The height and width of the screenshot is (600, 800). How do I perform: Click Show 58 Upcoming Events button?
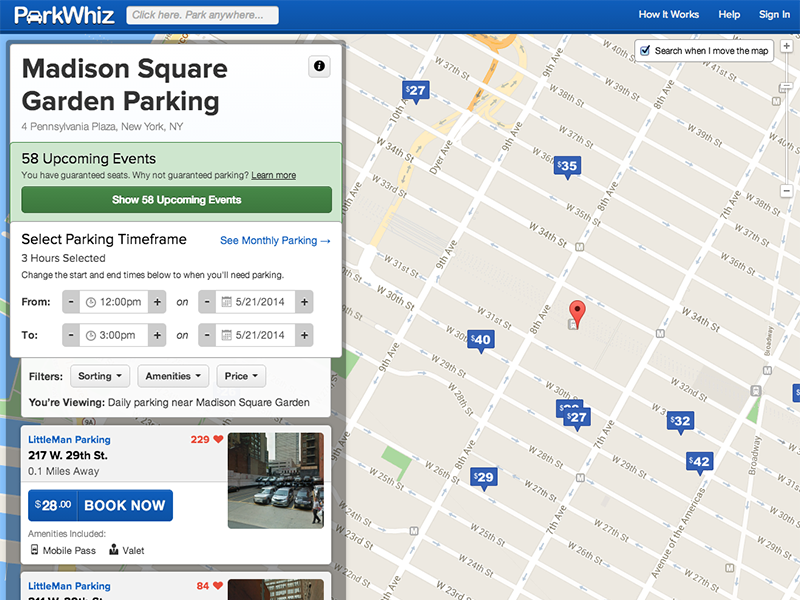coord(177,199)
